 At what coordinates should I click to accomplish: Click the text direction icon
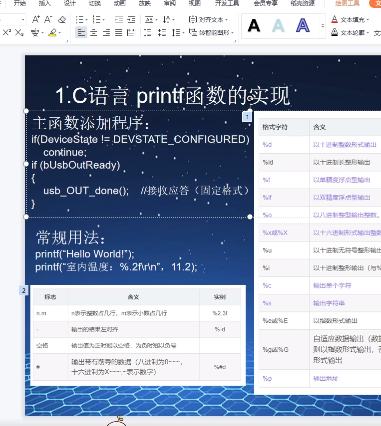click(166, 20)
